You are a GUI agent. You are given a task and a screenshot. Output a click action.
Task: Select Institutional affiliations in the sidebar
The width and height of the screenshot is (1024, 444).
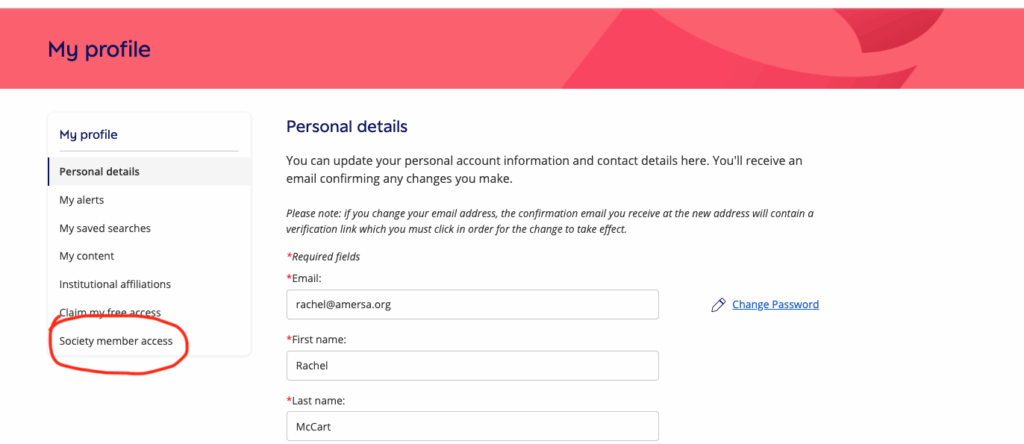[x=115, y=284]
